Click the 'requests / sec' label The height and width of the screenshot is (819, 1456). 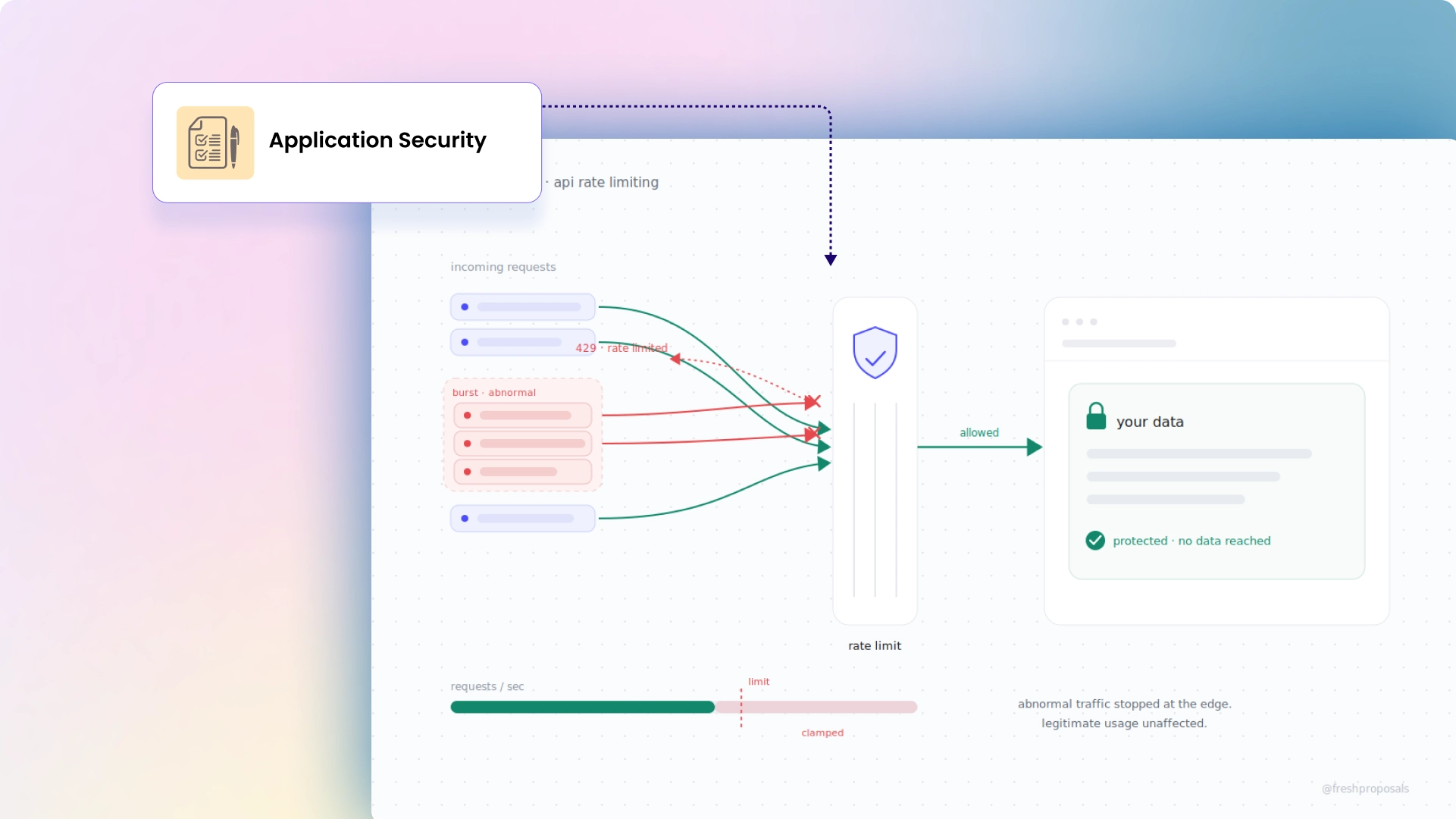pyautogui.click(x=487, y=686)
